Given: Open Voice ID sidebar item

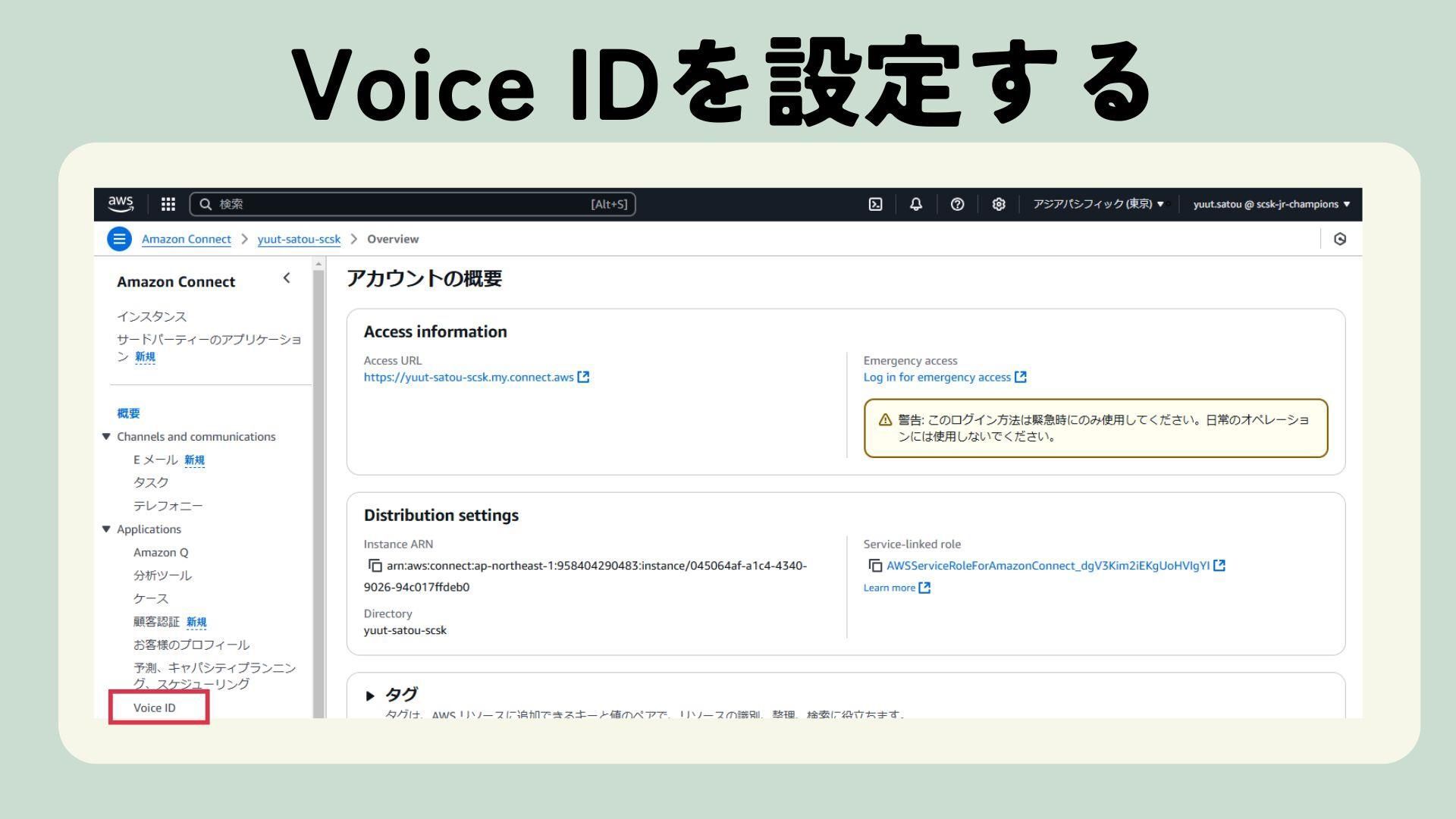Looking at the screenshot, I should 155,708.
